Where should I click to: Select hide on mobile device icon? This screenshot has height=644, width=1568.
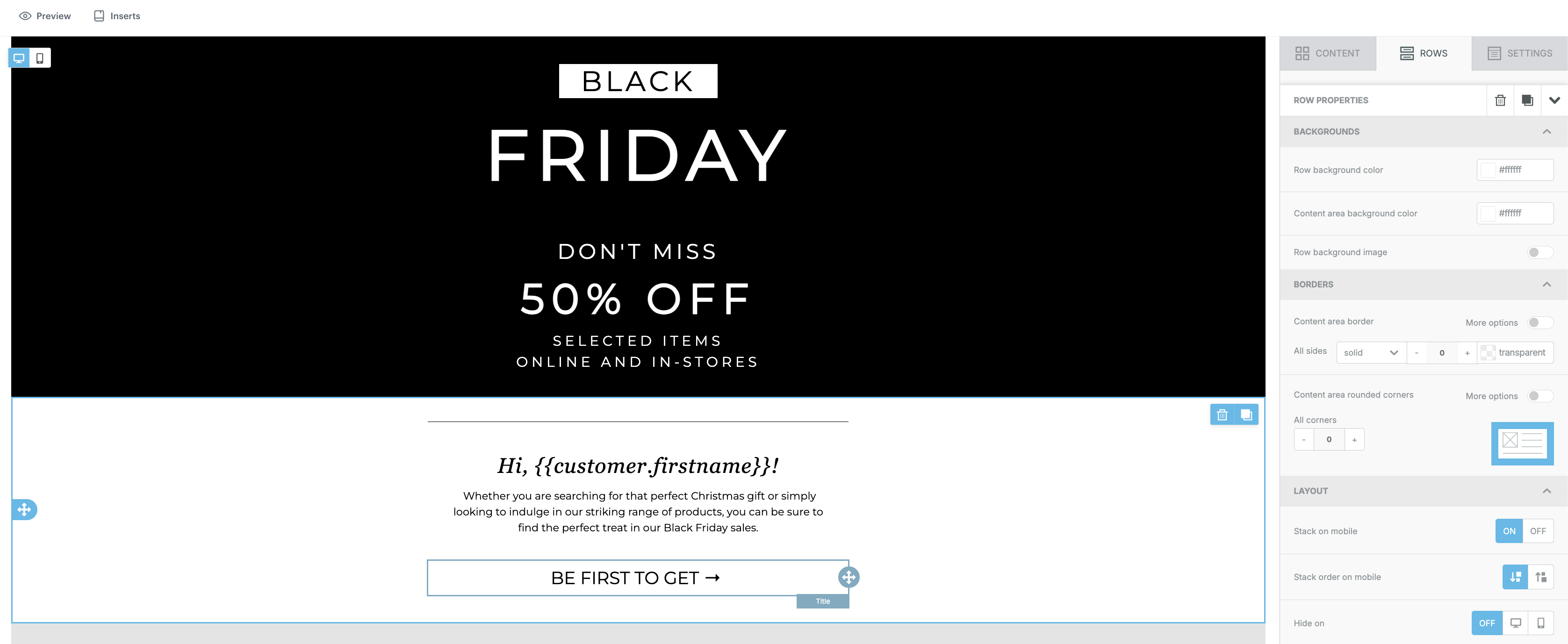(x=1540, y=623)
